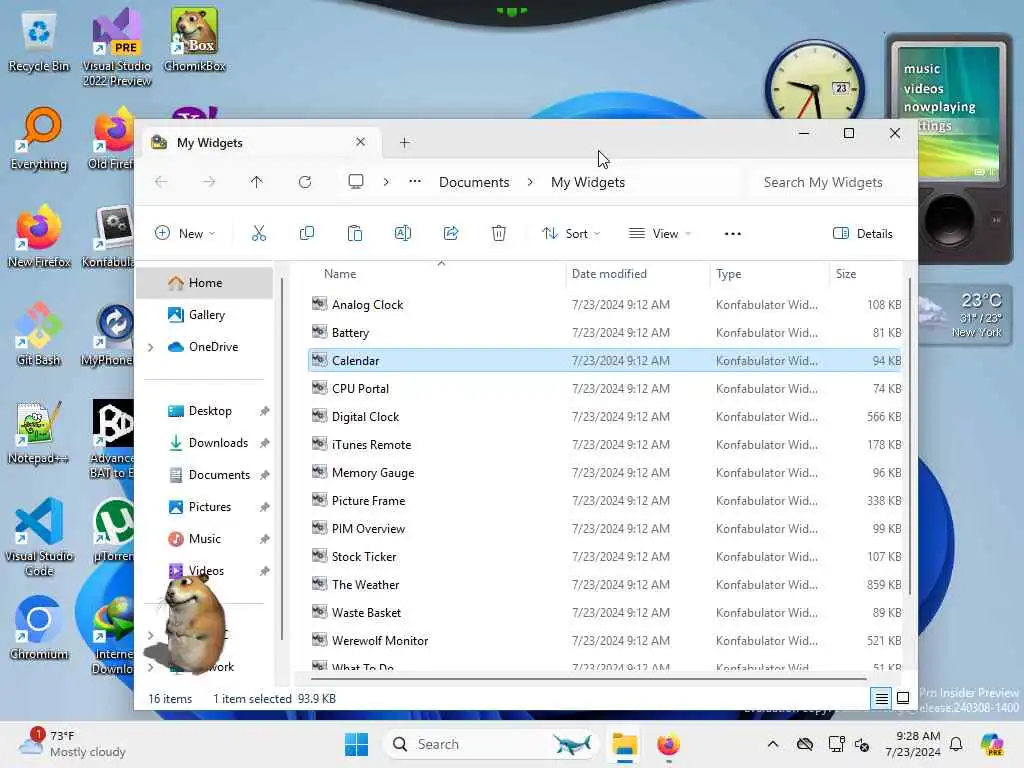Show hidden system tray icons chevron

[773, 744]
